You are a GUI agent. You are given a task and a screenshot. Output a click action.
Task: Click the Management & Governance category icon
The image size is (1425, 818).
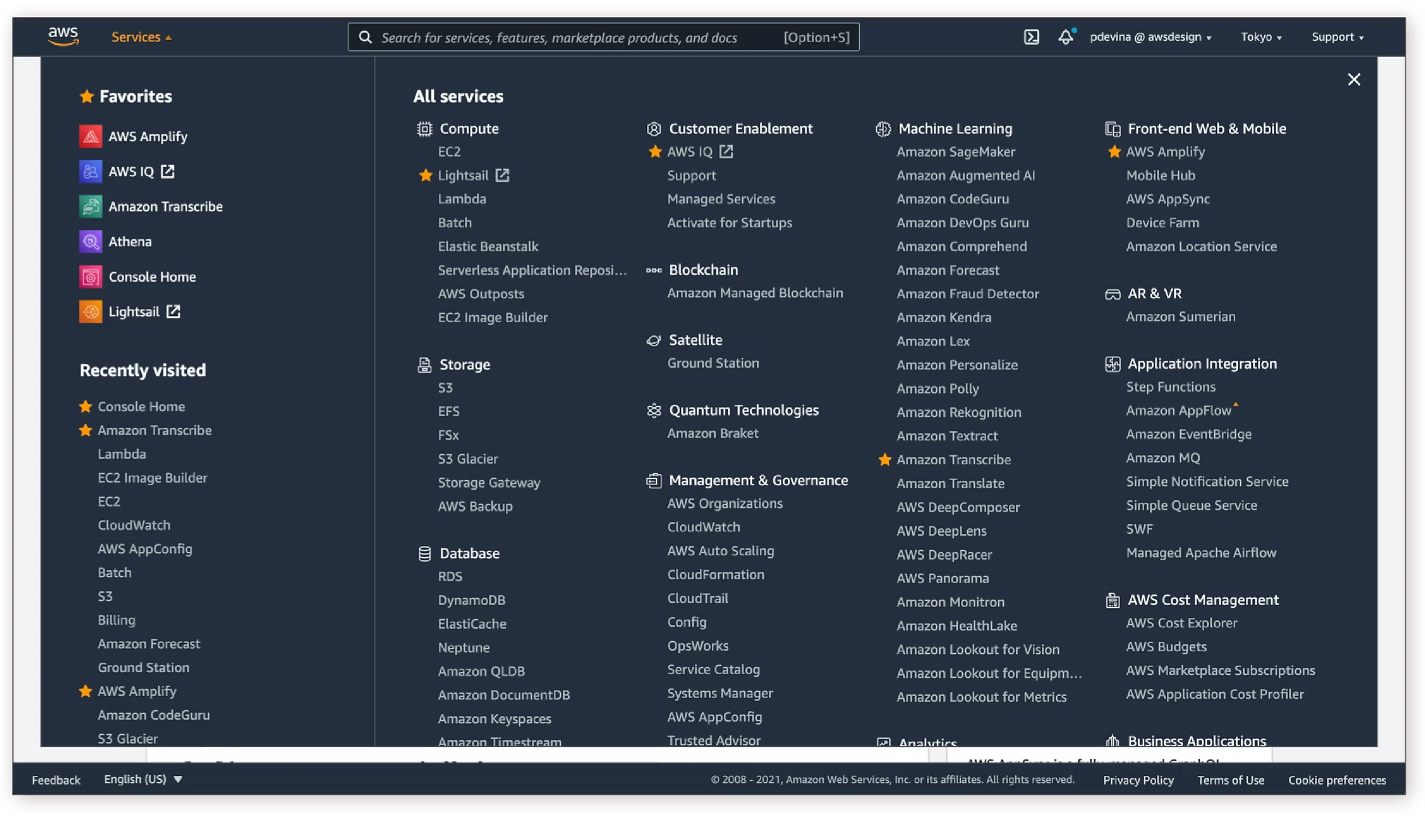point(654,481)
